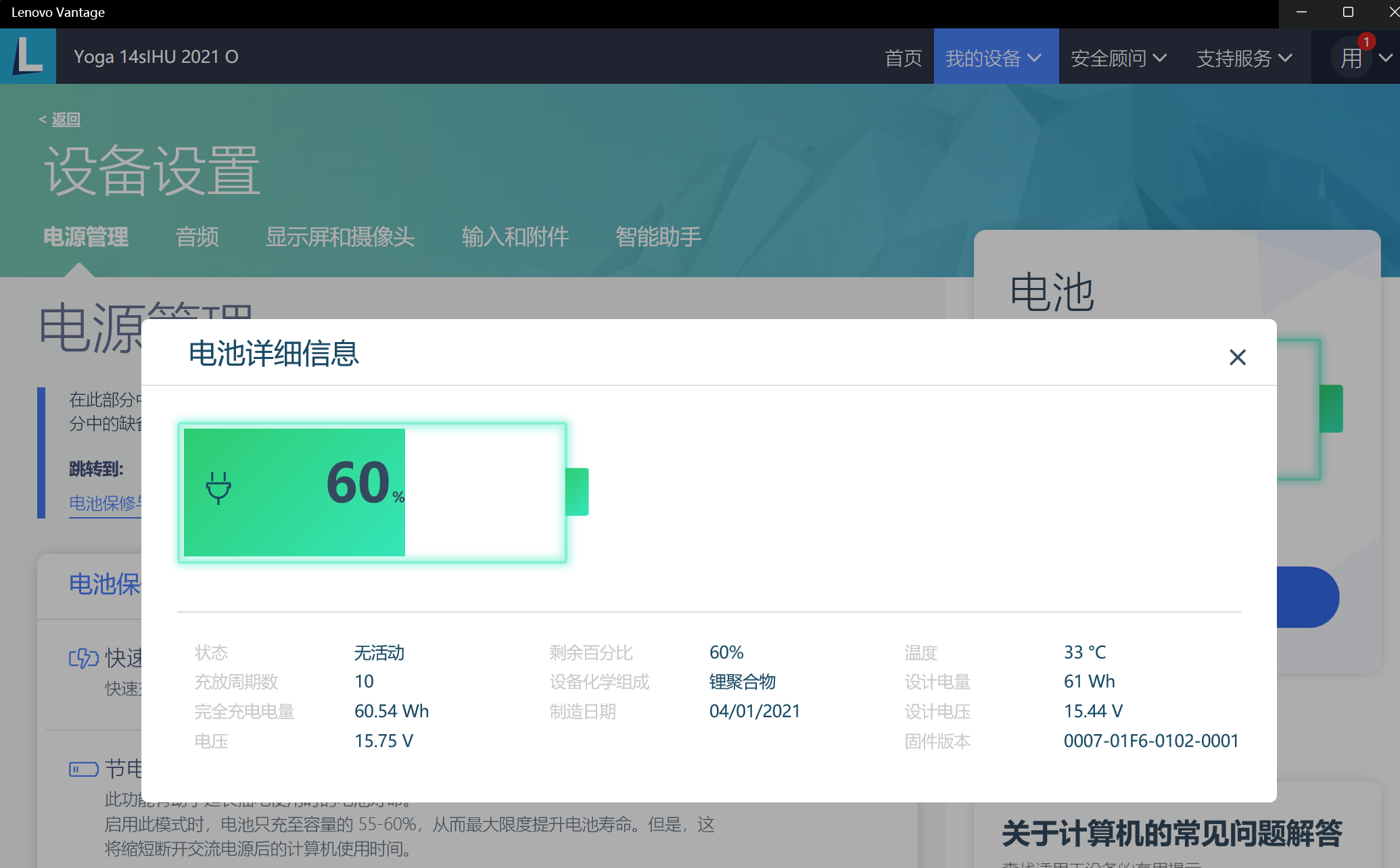Click the plug icon in battery graphic
1400x868 pixels.
(218, 489)
